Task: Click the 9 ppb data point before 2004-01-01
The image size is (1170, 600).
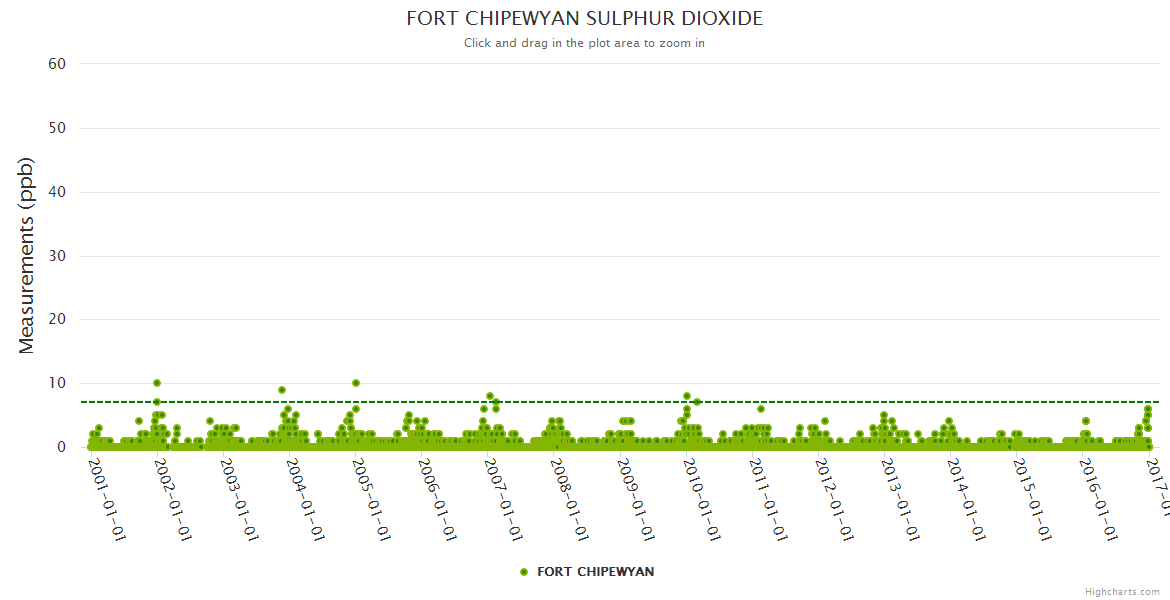Action: [x=282, y=390]
